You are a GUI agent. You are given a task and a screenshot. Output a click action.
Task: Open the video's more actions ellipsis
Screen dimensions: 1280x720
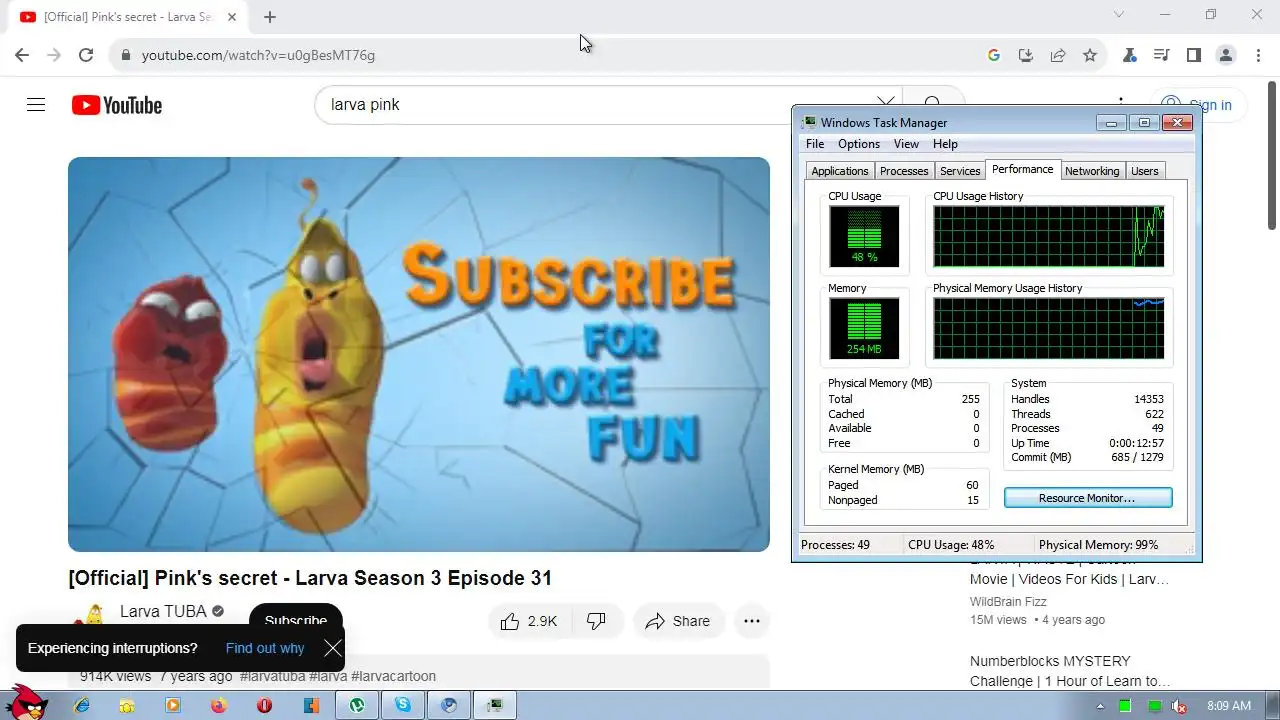752,621
